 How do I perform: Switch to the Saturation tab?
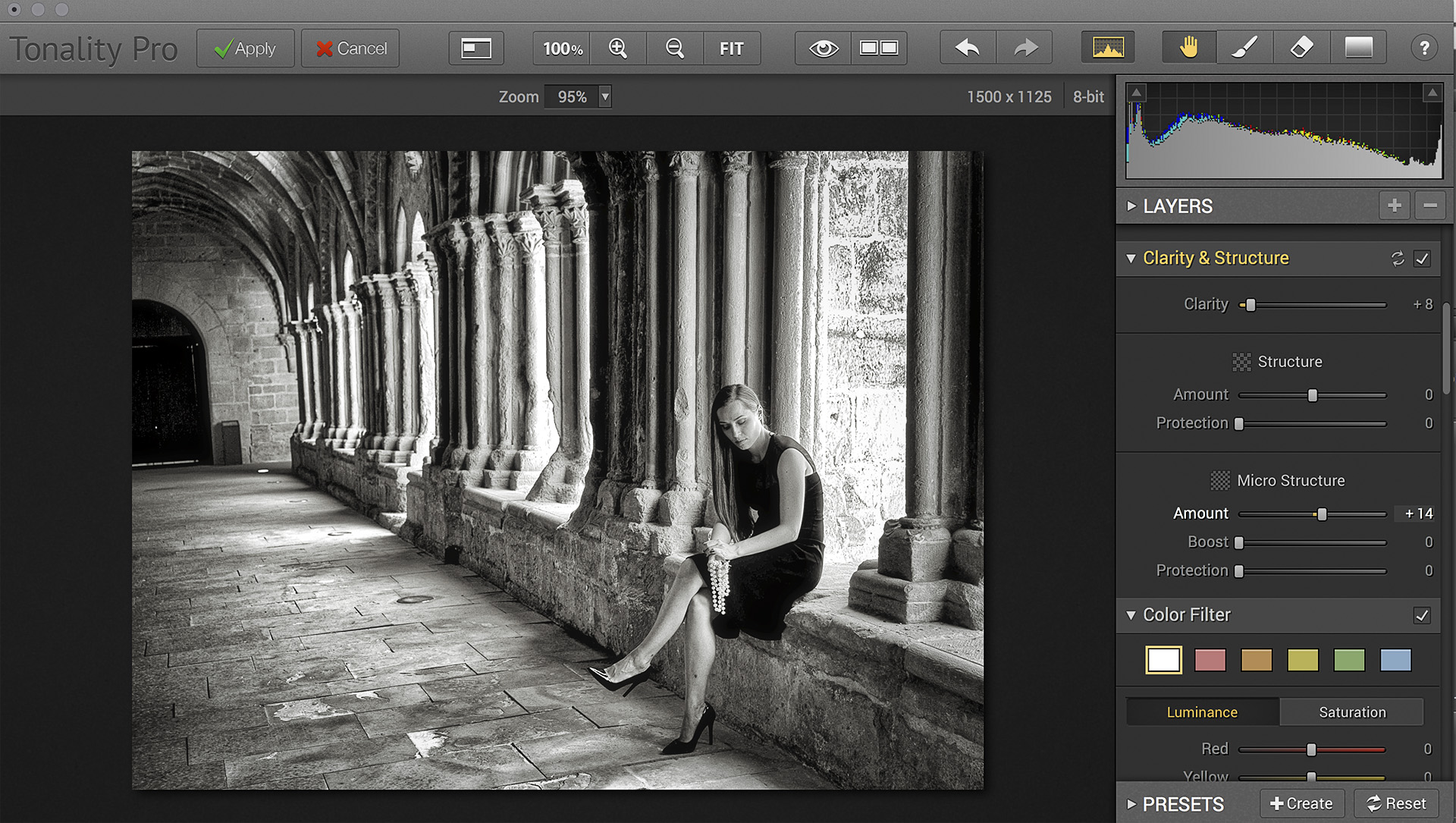(1352, 712)
